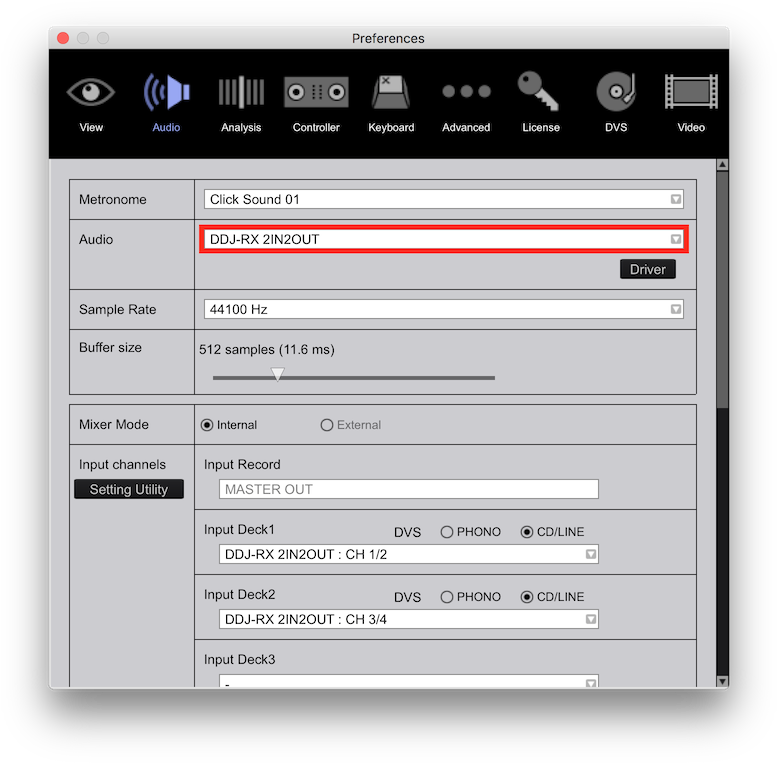Open Input Deck1 CH 1/2 dropdown
777x763 pixels.
click(408, 554)
